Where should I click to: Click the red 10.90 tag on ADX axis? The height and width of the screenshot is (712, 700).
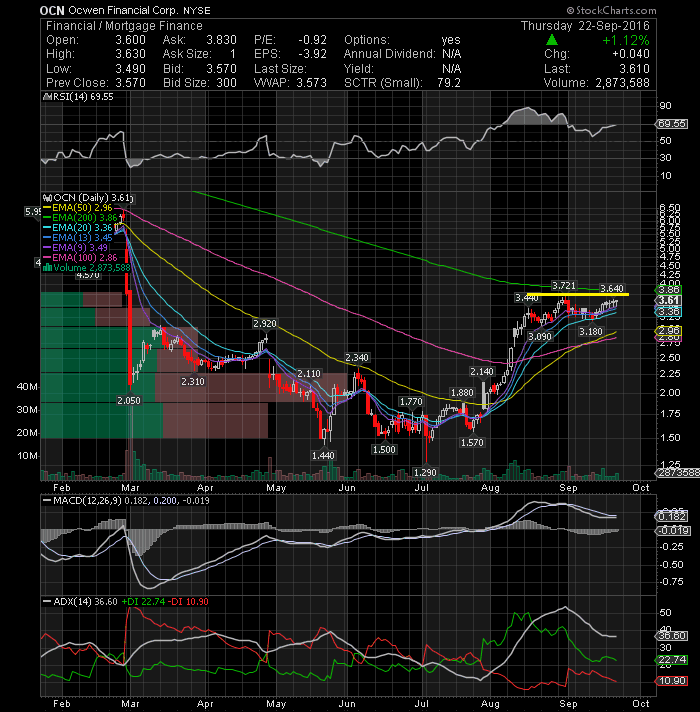pyautogui.click(x=672, y=681)
